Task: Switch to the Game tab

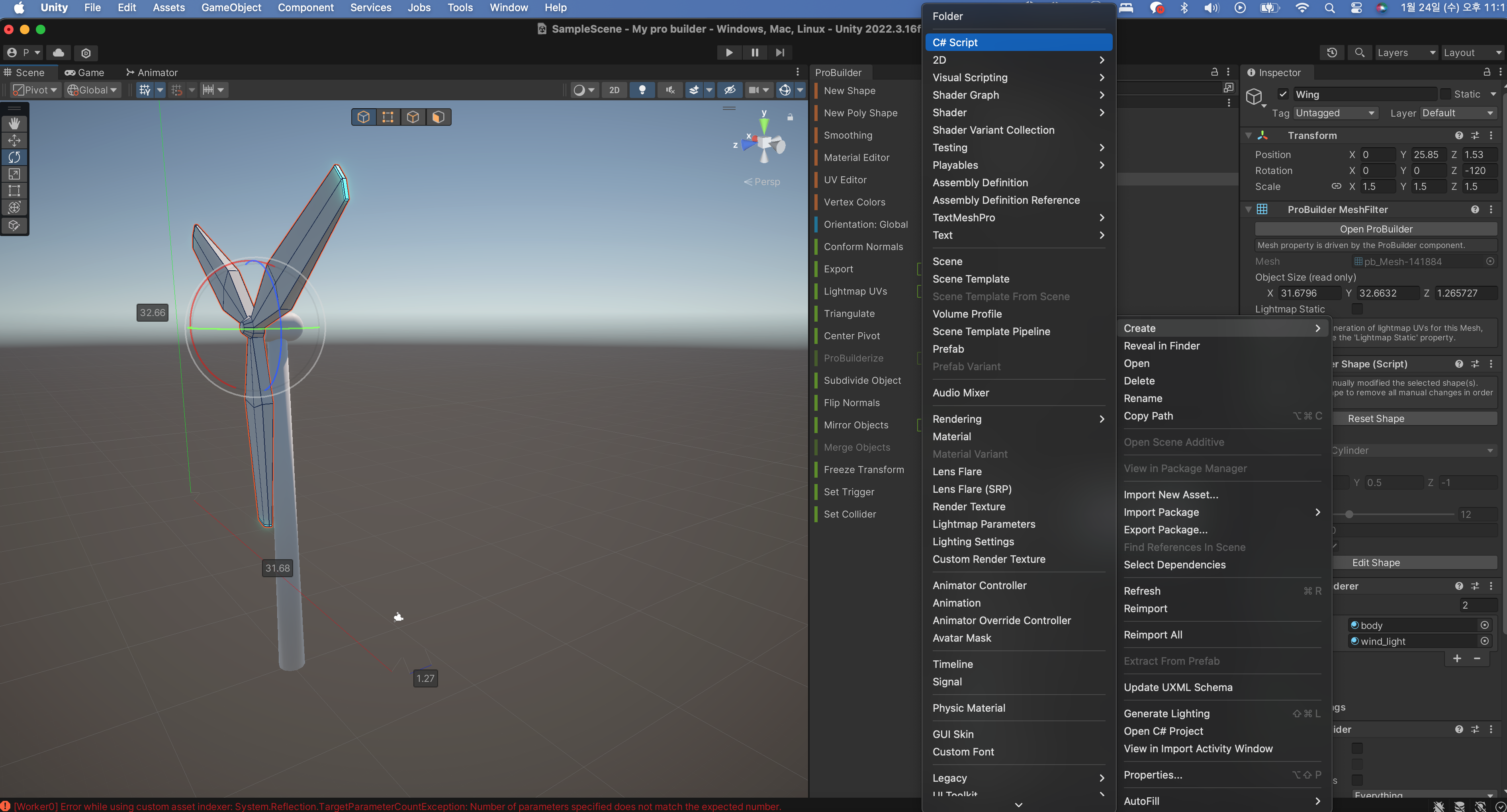Action: [x=84, y=72]
